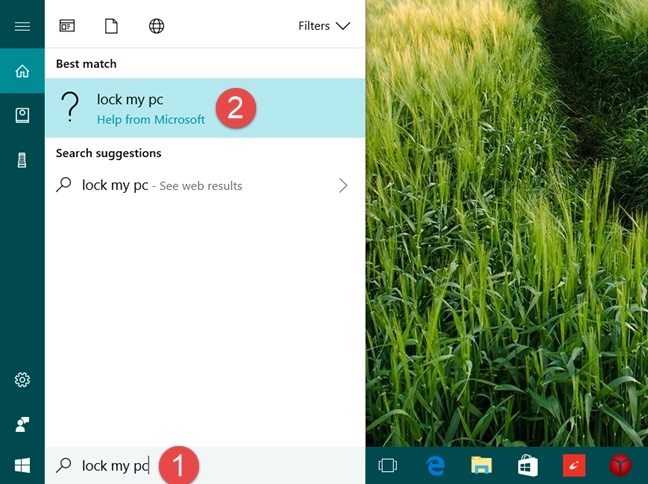Image resolution: width=648 pixels, height=484 pixels.
Task: Click into the 'lock my pc' search box
Action: pyautogui.click(x=205, y=465)
